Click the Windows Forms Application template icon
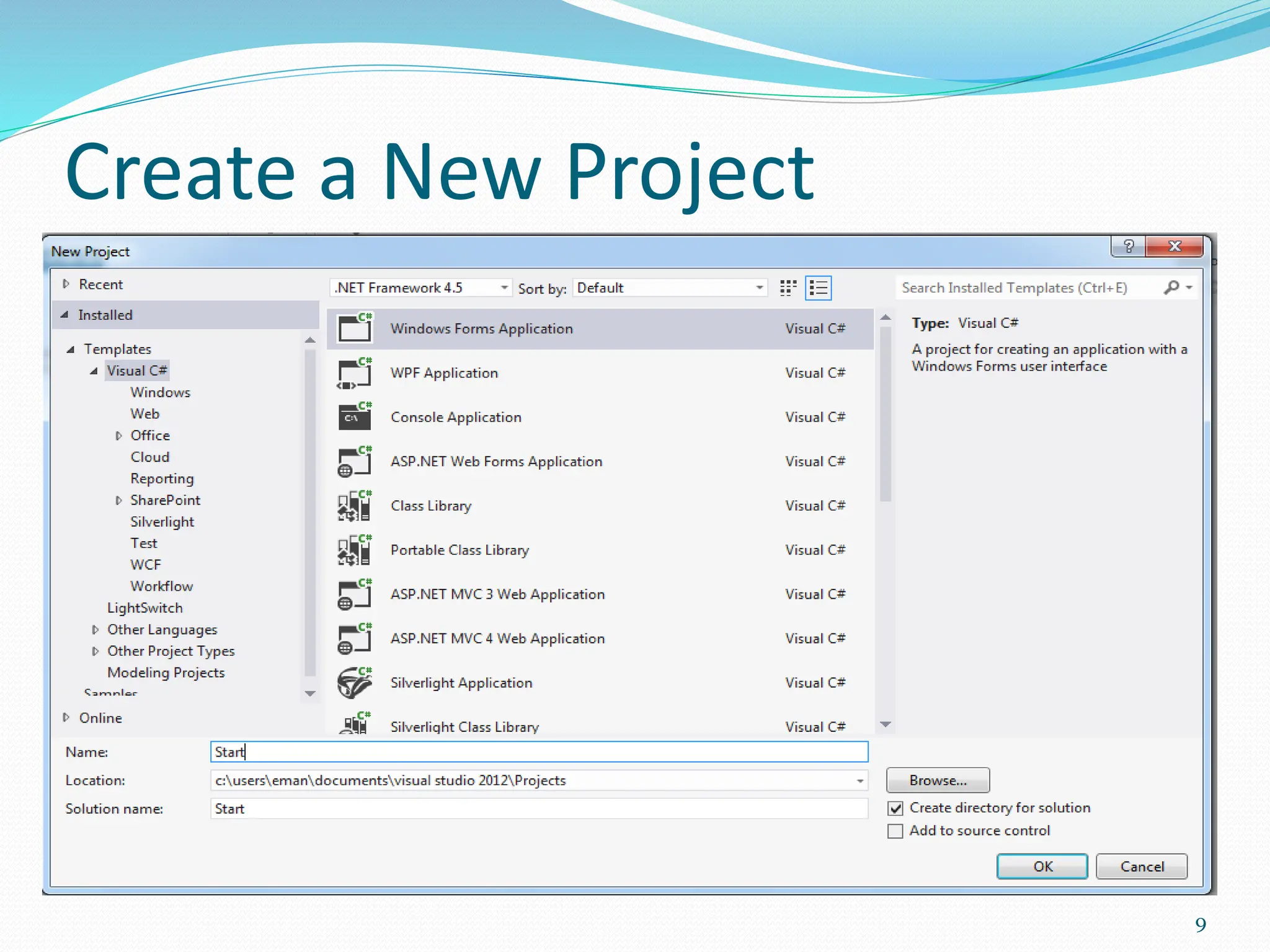 click(355, 328)
